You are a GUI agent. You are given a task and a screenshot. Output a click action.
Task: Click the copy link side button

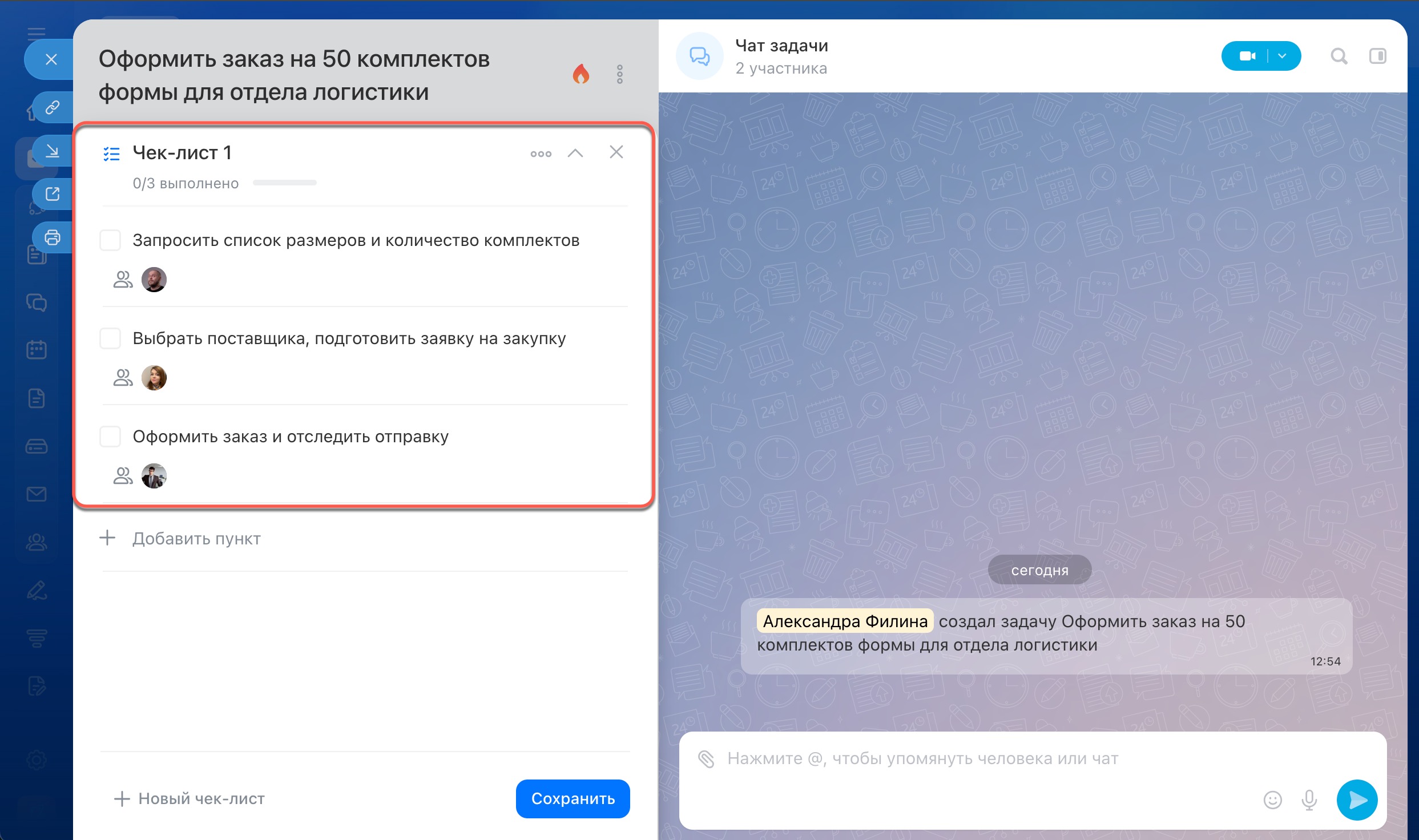[x=53, y=107]
